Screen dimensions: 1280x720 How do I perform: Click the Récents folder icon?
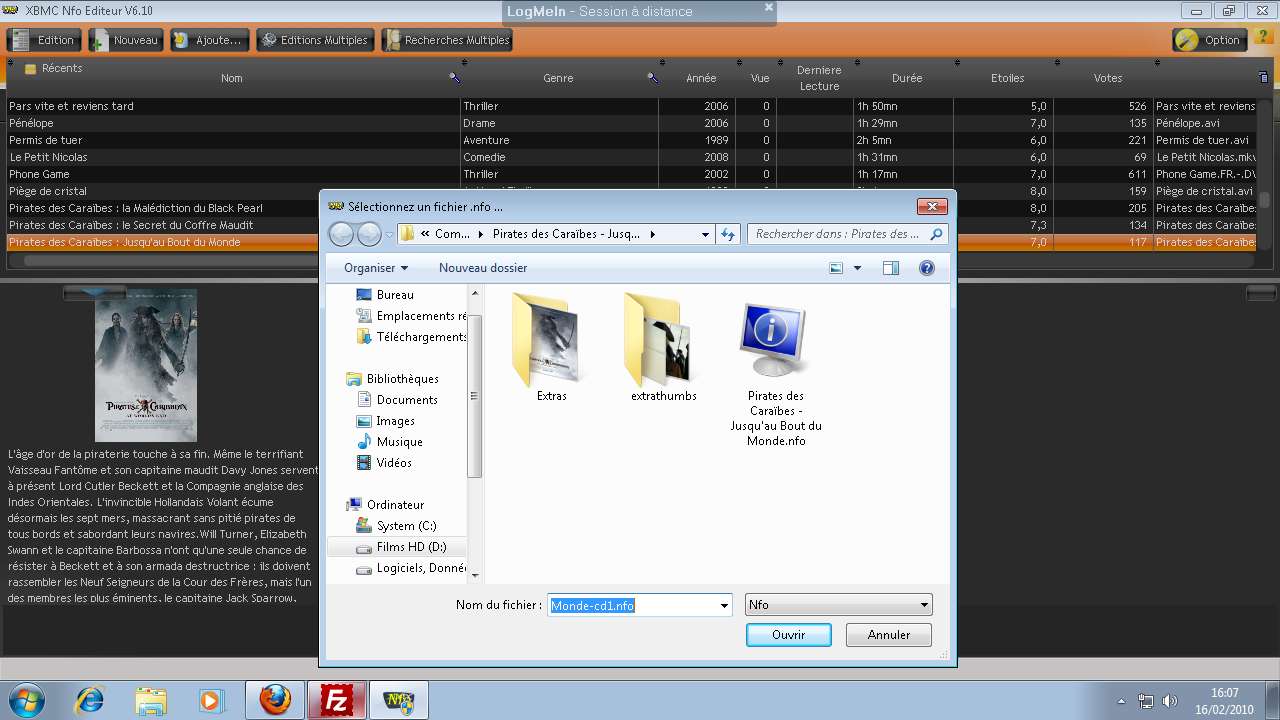(x=30, y=69)
